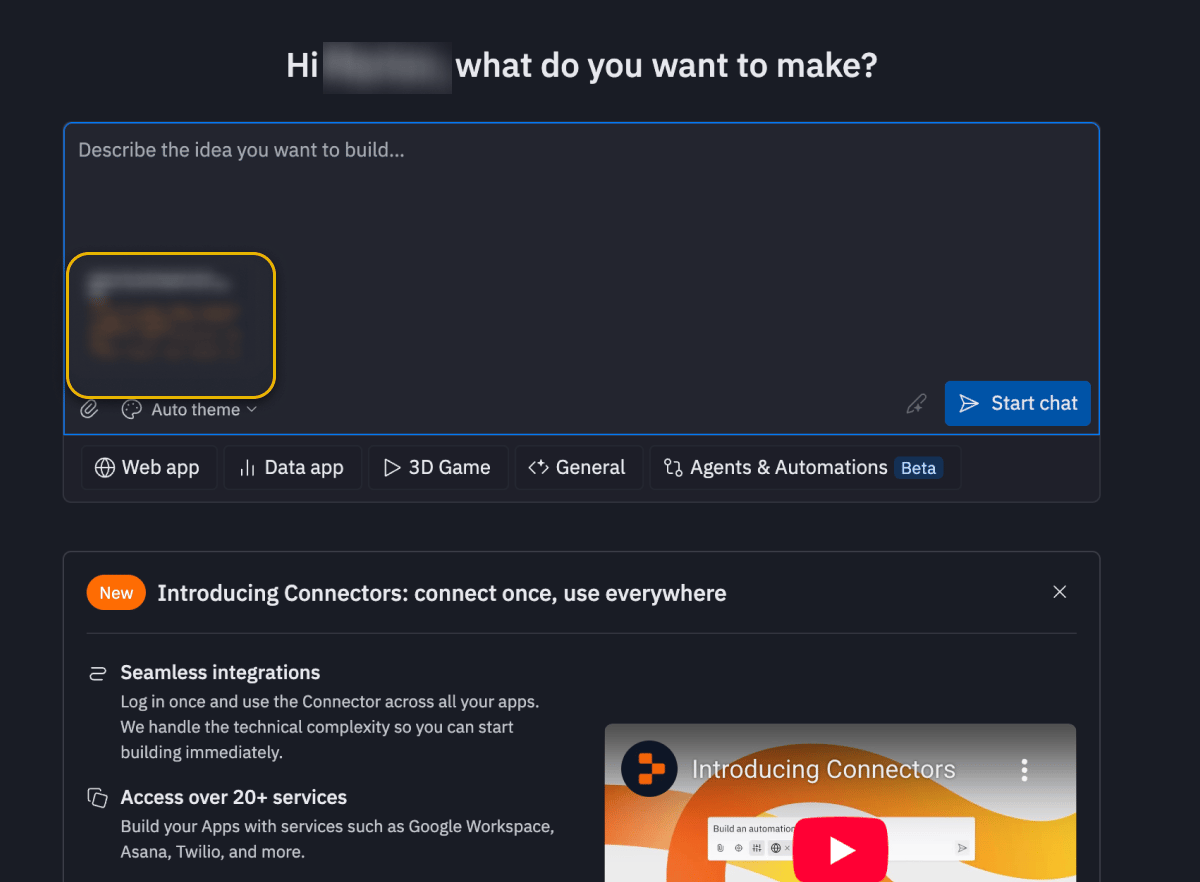Screen dimensions: 1200x882
Task: Click the Seamless integrations link icon
Action: click(x=97, y=672)
